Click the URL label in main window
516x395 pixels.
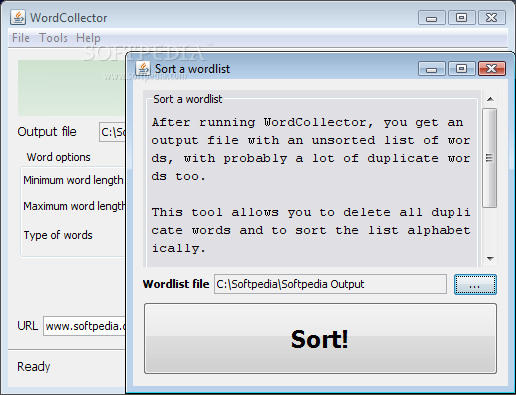[x=28, y=326]
